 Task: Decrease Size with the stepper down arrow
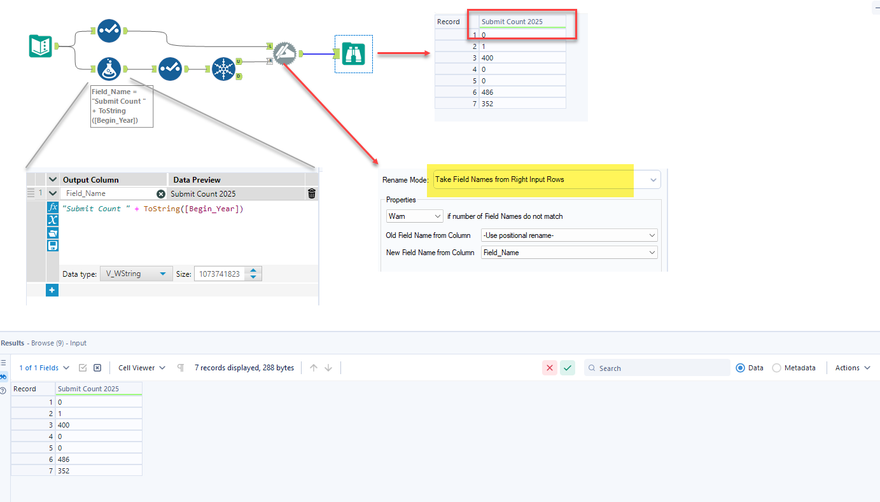pos(254,277)
